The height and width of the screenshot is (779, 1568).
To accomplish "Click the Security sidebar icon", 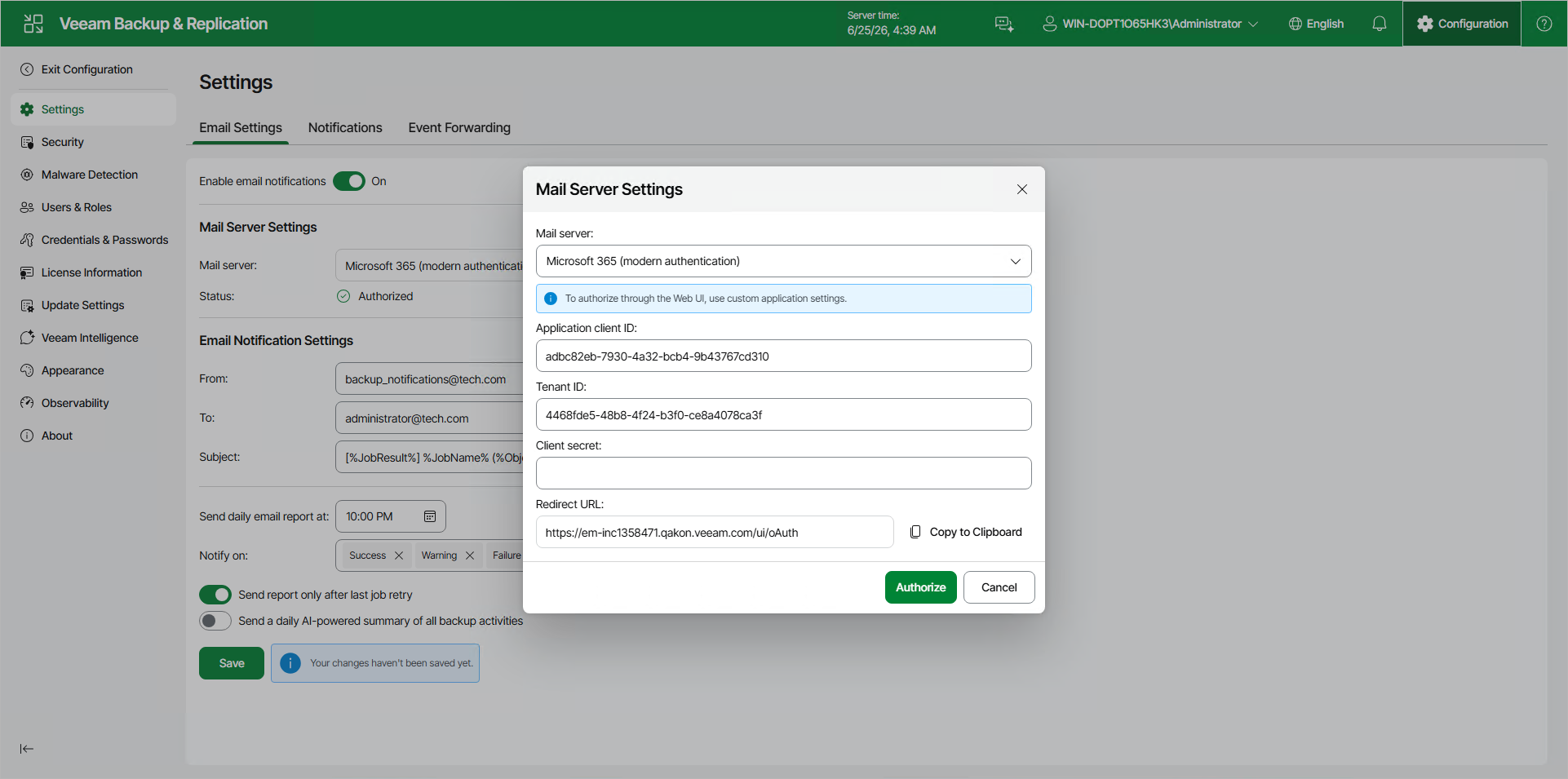I will pos(27,142).
